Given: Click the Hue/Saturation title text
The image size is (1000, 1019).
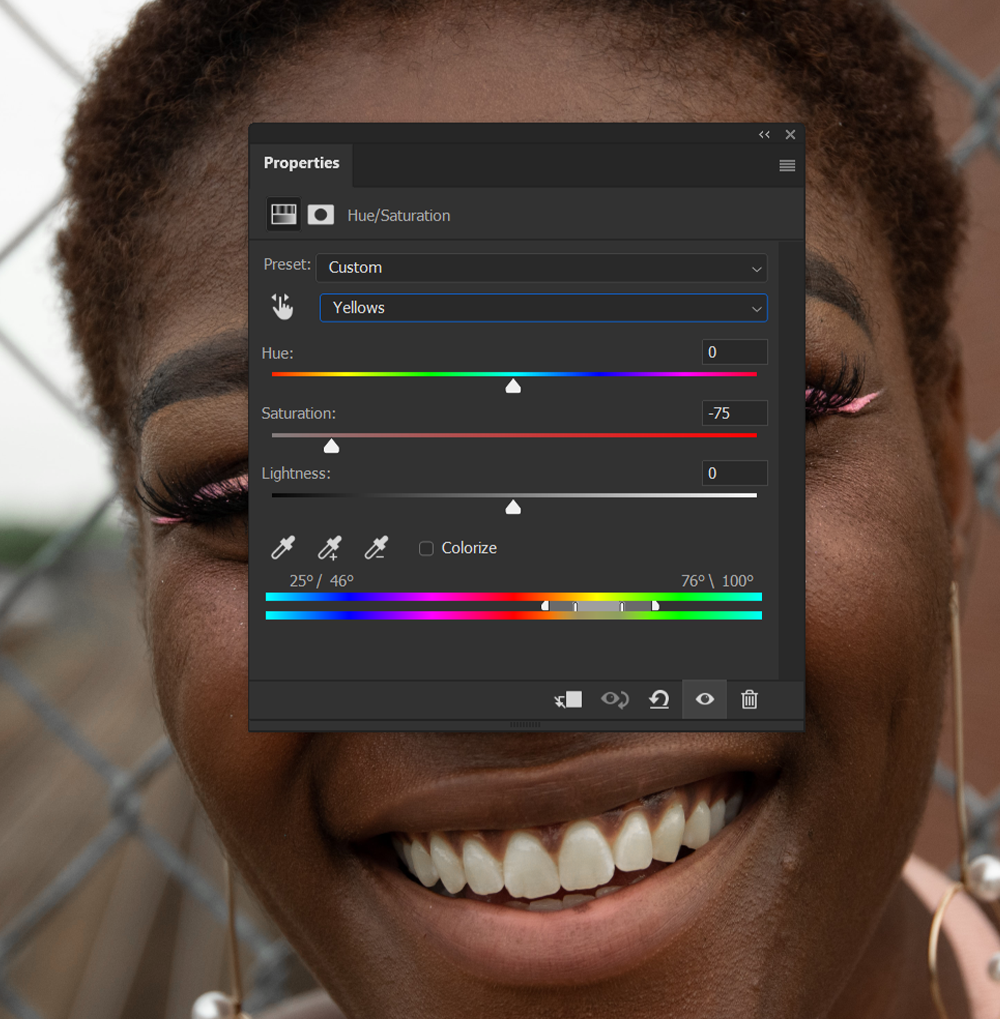Looking at the screenshot, I should pyautogui.click(x=399, y=216).
